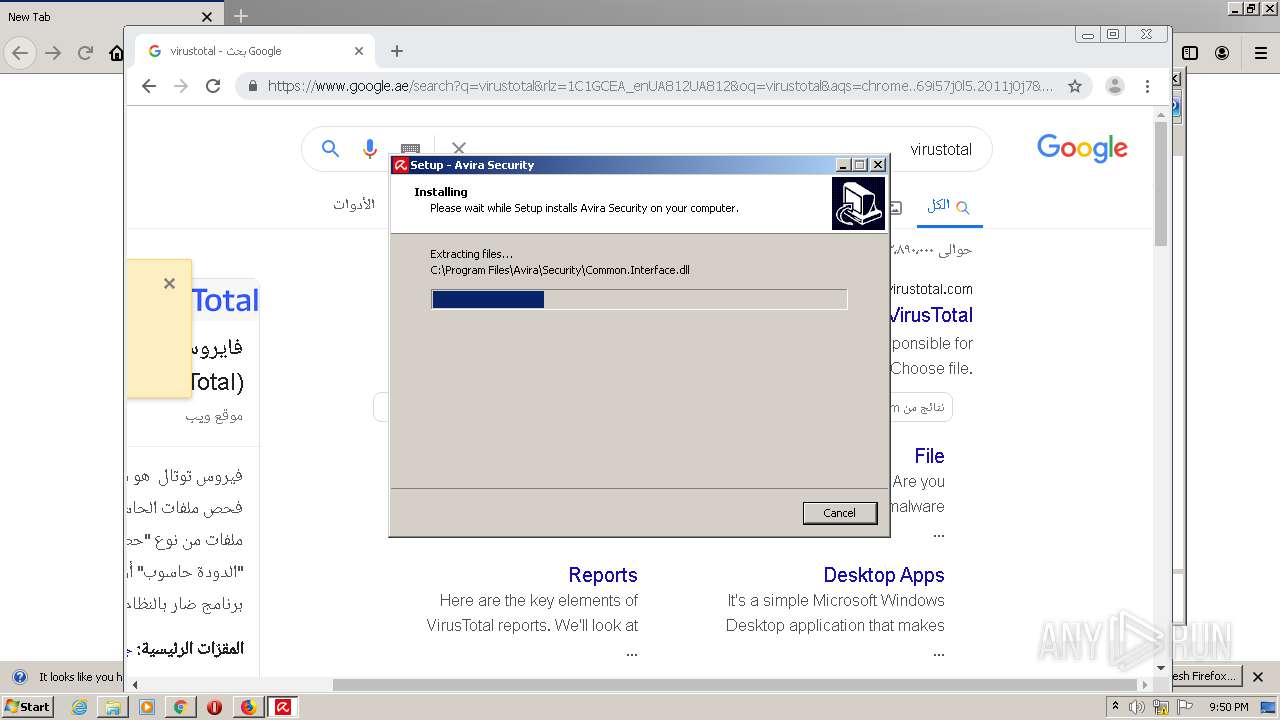Click the horizontal scrollbar at page bottom
1280x720 pixels.
740,685
